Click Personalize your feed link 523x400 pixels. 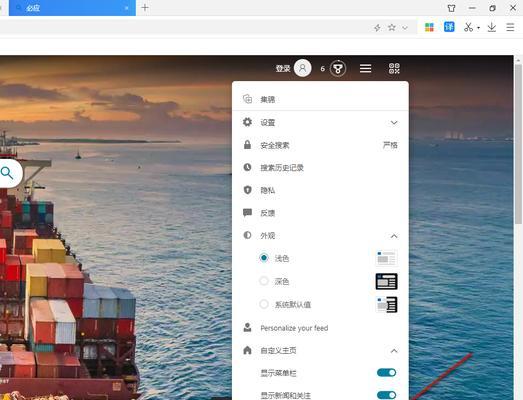coord(294,328)
